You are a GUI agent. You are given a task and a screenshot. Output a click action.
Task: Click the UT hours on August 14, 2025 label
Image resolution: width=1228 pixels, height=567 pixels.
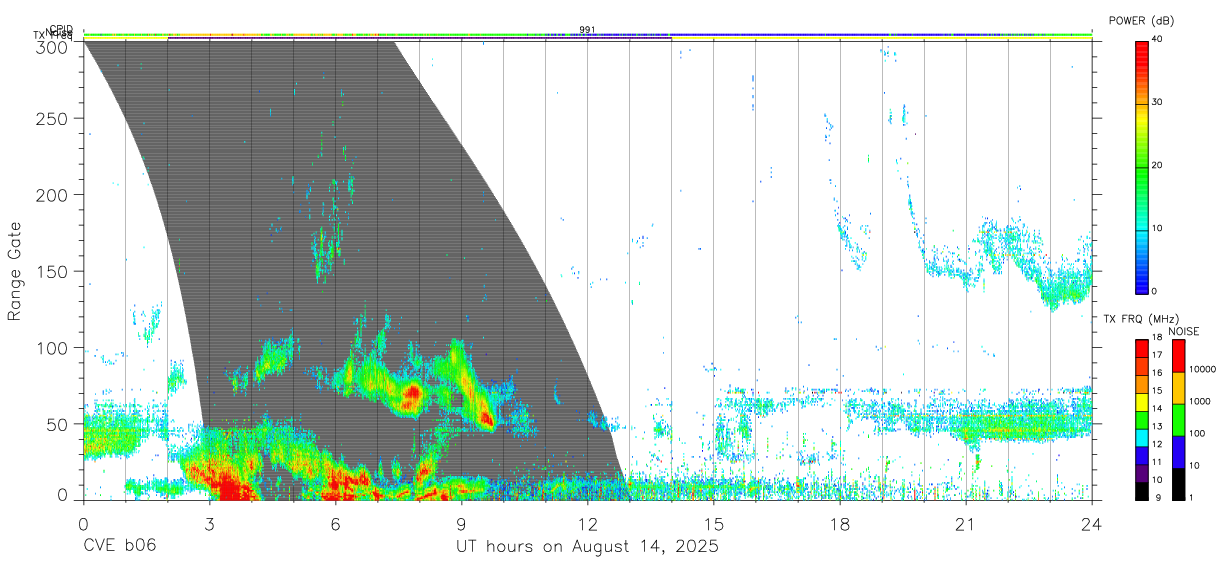point(587,547)
